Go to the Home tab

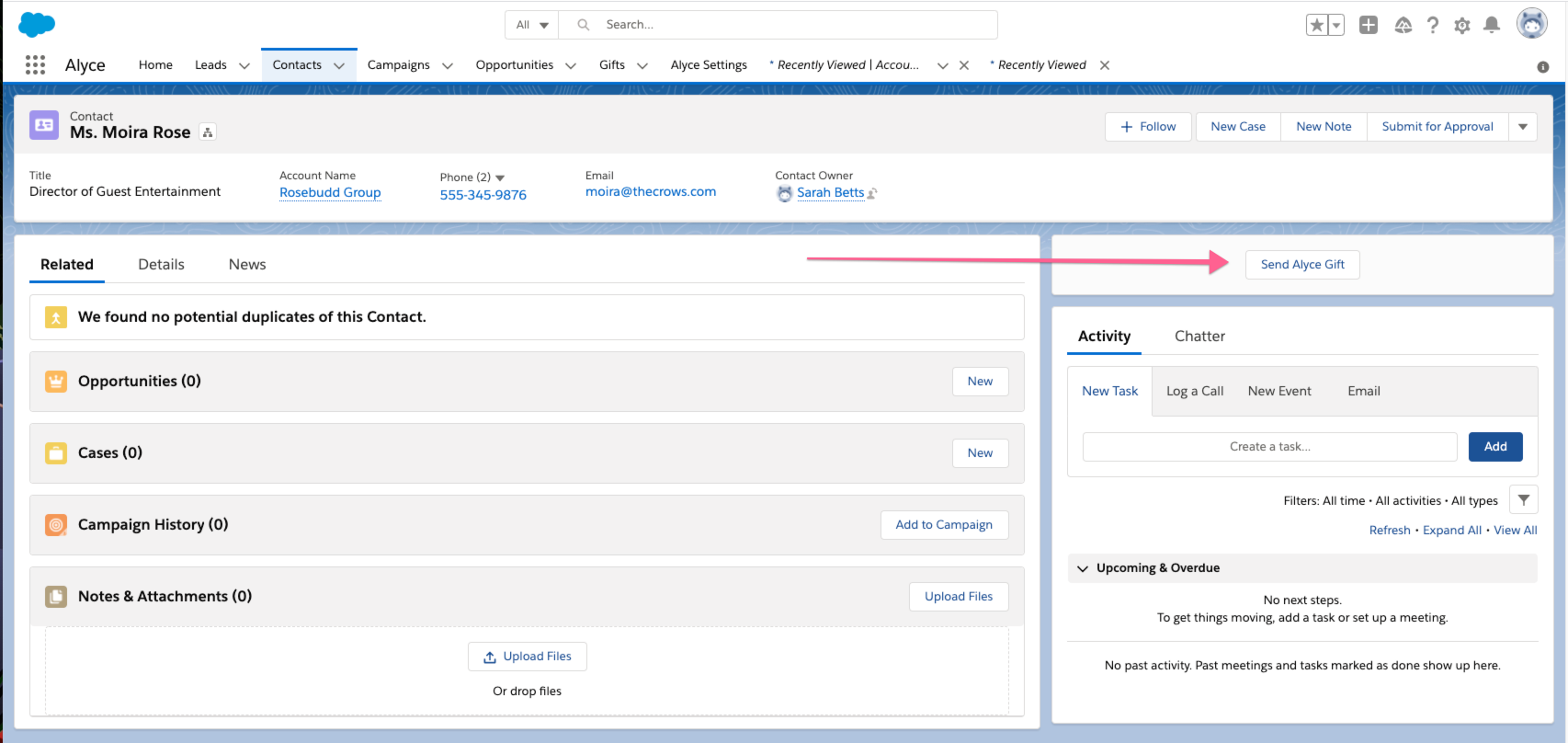point(155,65)
